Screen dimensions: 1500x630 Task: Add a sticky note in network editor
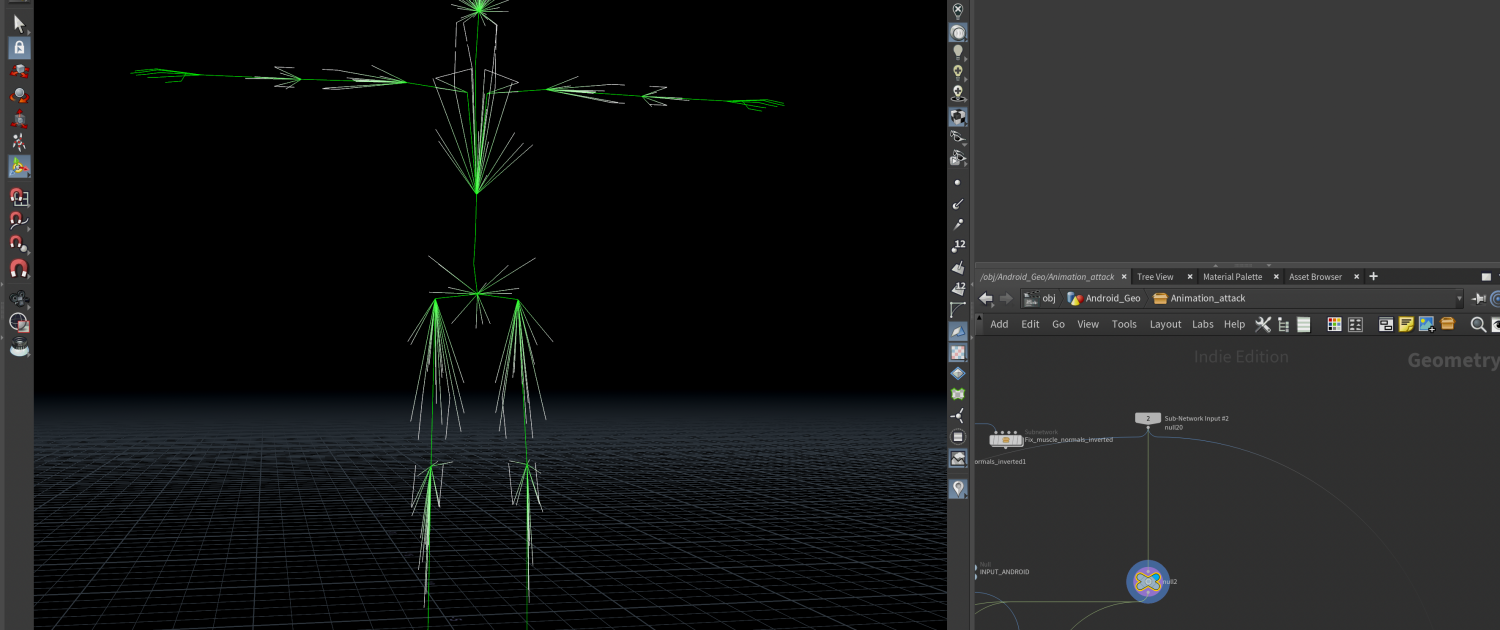pyautogui.click(x=1406, y=324)
